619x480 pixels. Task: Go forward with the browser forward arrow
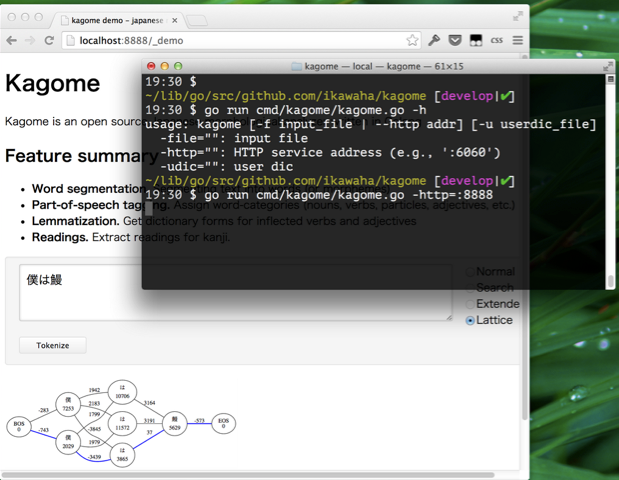30,40
